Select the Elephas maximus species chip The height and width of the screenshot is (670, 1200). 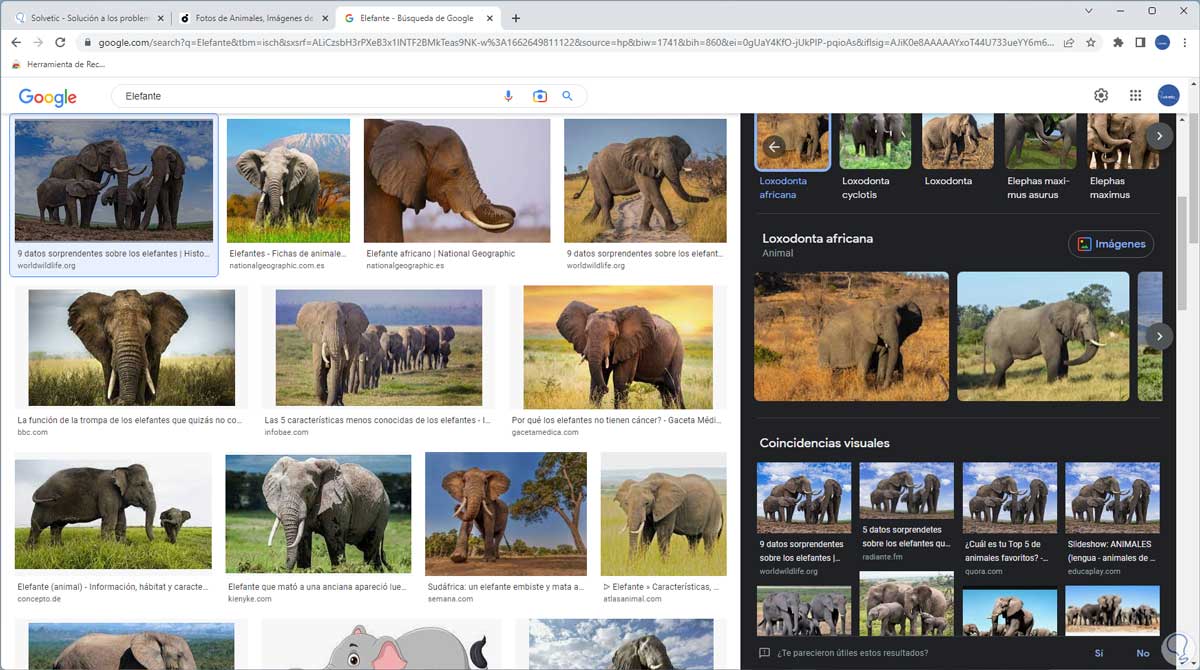coord(1123,158)
